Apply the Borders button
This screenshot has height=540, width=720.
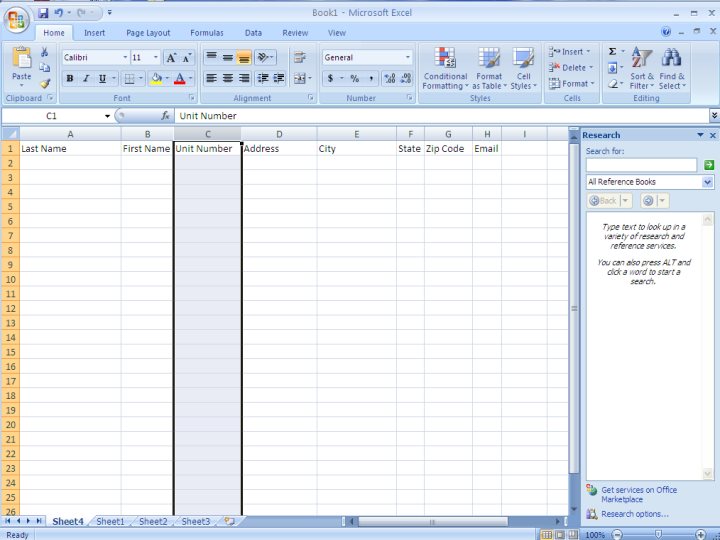[129, 79]
